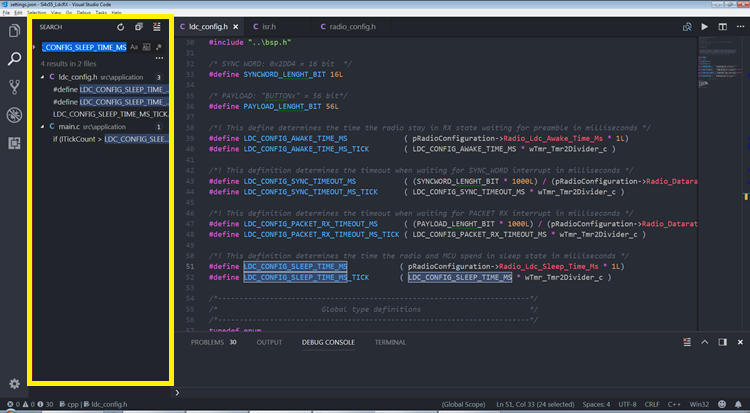Open Manage gear at sidebar bottom

click(15, 383)
